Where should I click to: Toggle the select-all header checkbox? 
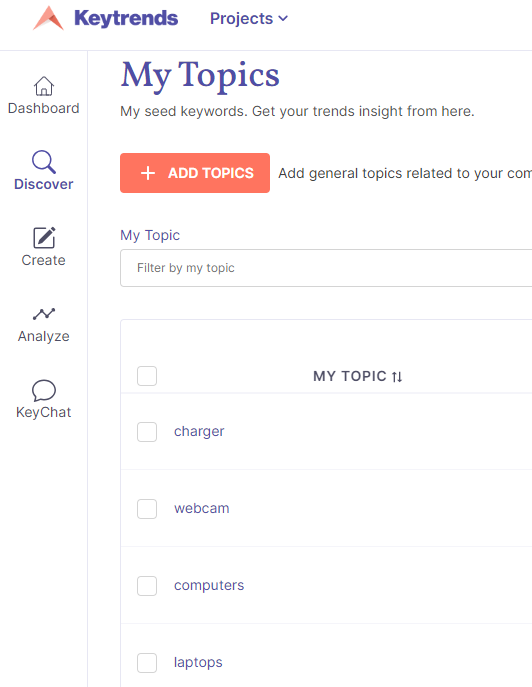coord(147,376)
